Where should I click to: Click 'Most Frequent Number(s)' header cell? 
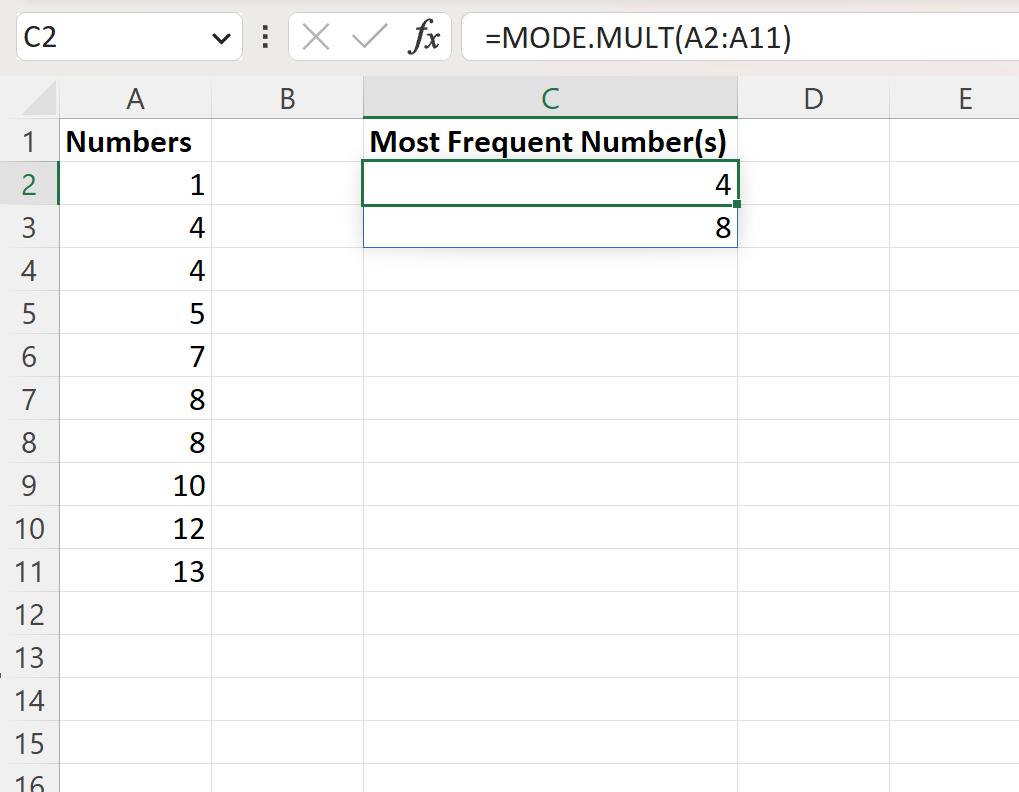pos(550,142)
